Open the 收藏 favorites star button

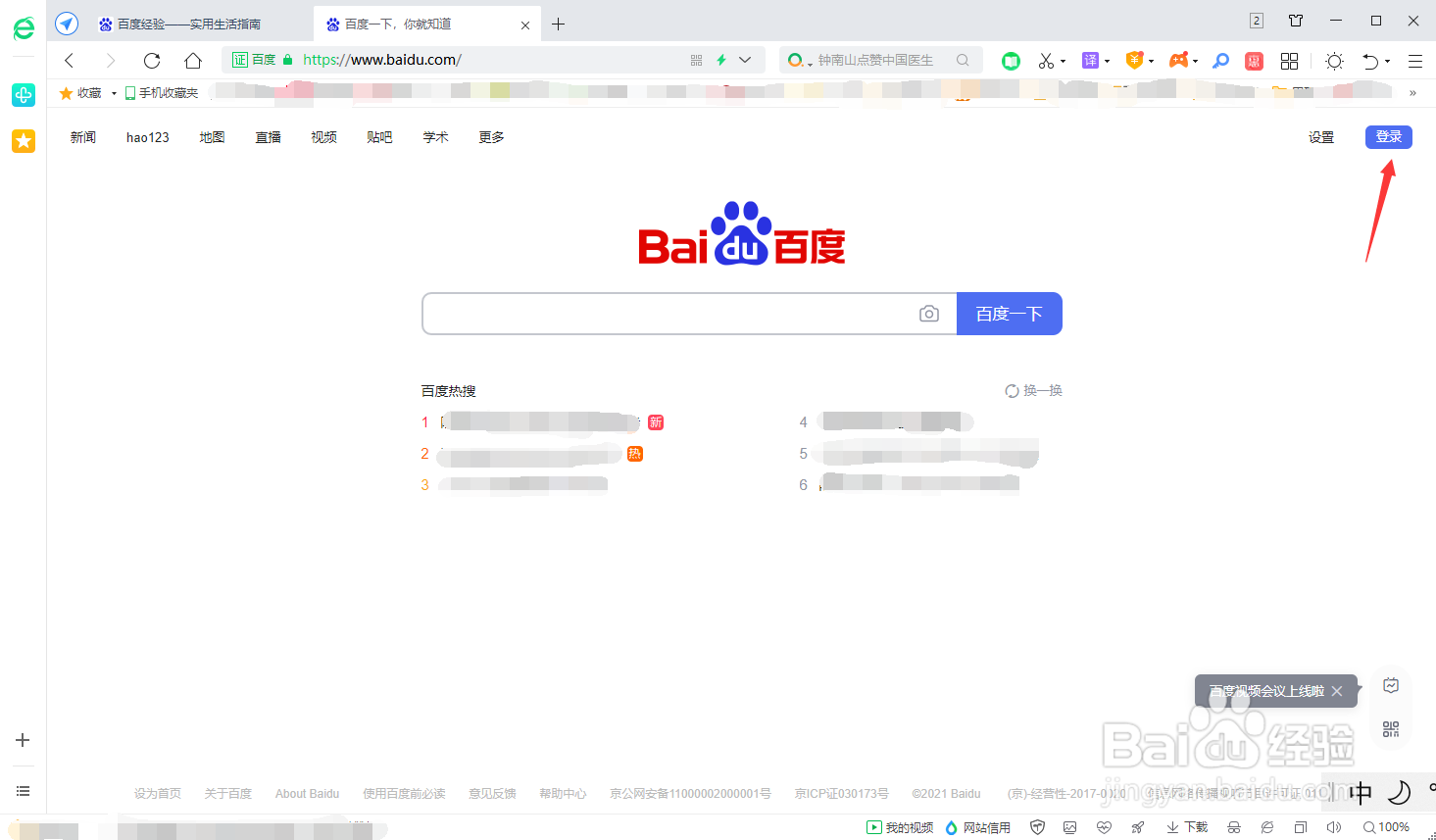pyautogui.click(x=81, y=93)
